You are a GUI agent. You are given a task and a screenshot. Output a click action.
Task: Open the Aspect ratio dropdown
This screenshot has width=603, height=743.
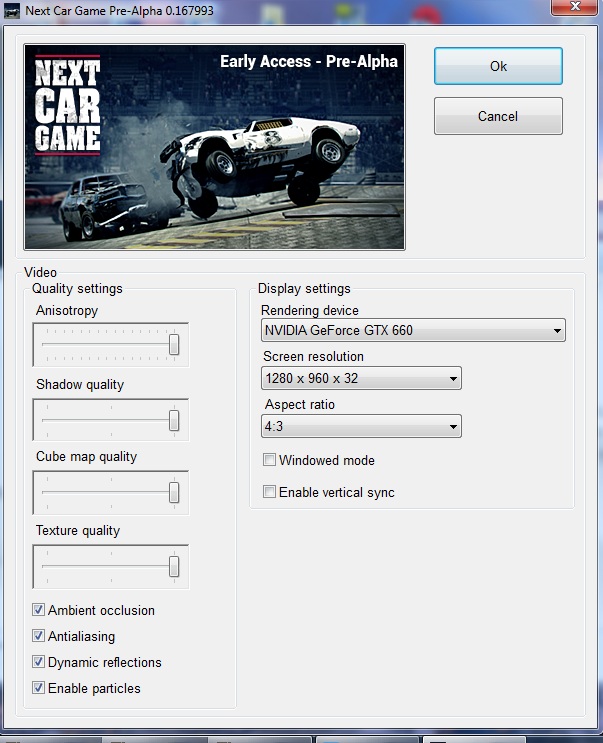(361, 426)
